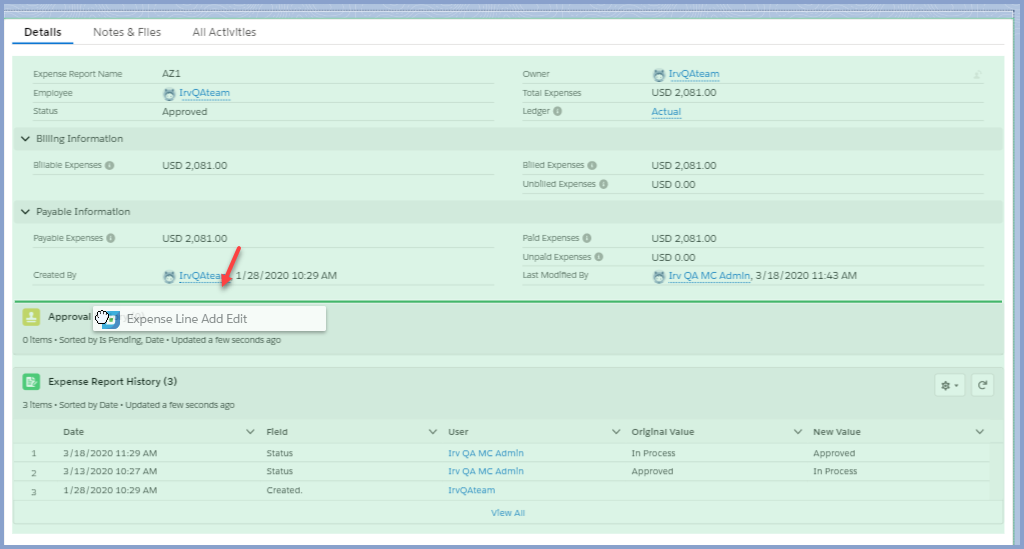Click the Unbilled Expenses info icon
Image resolution: width=1024 pixels, height=549 pixels.
click(603, 184)
